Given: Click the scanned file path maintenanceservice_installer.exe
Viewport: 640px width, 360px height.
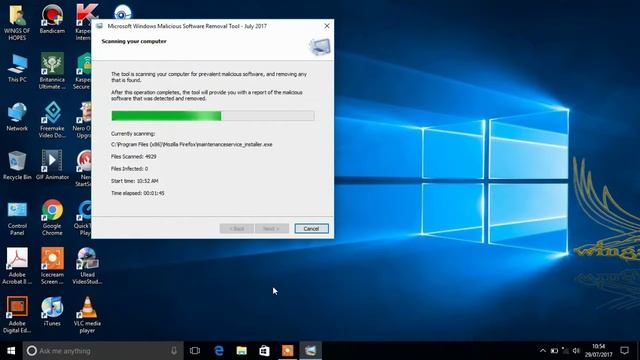Looking at the screenshot, I should pos(191,144).
